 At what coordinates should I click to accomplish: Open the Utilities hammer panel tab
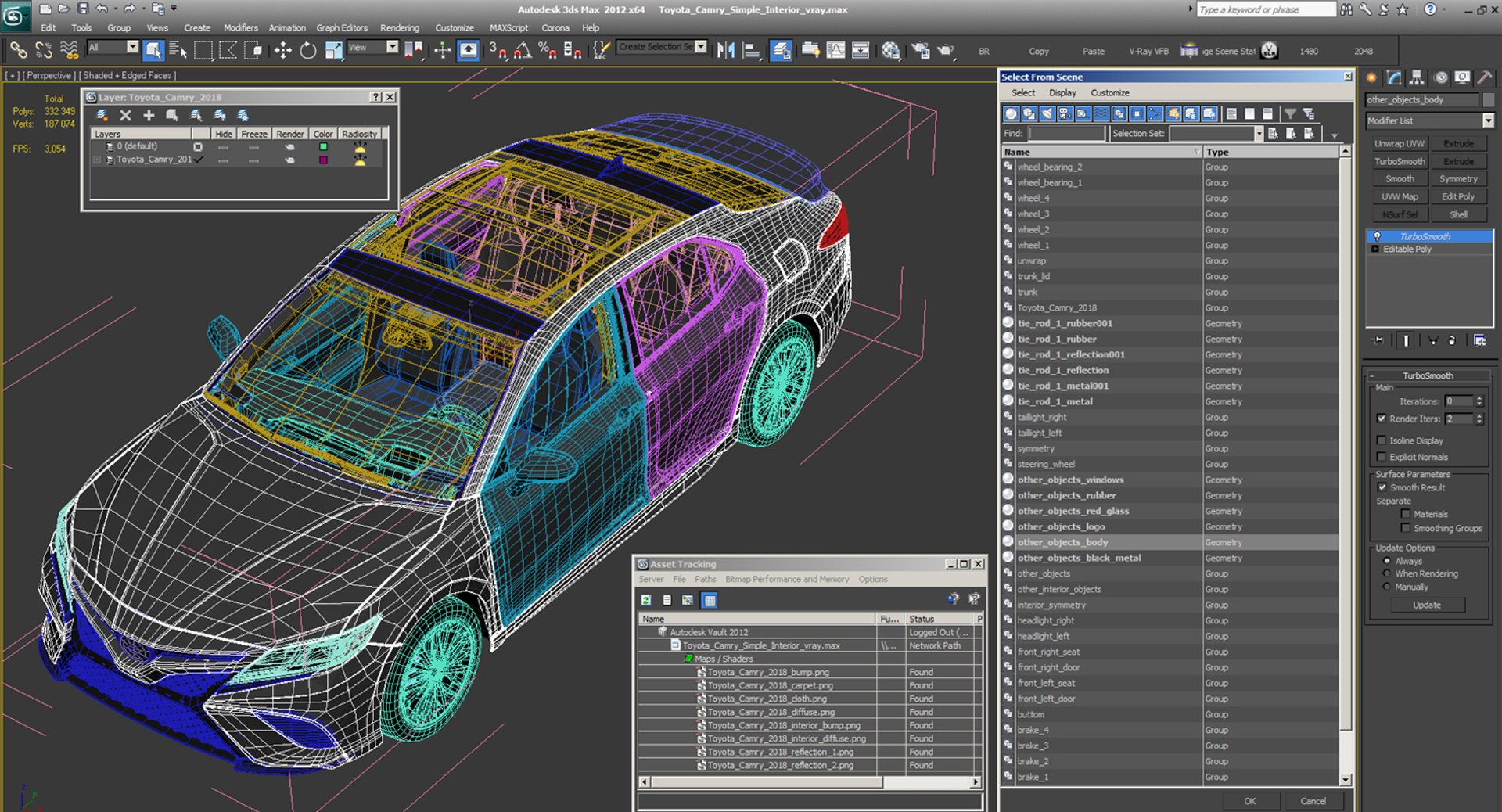[1485, 77]
